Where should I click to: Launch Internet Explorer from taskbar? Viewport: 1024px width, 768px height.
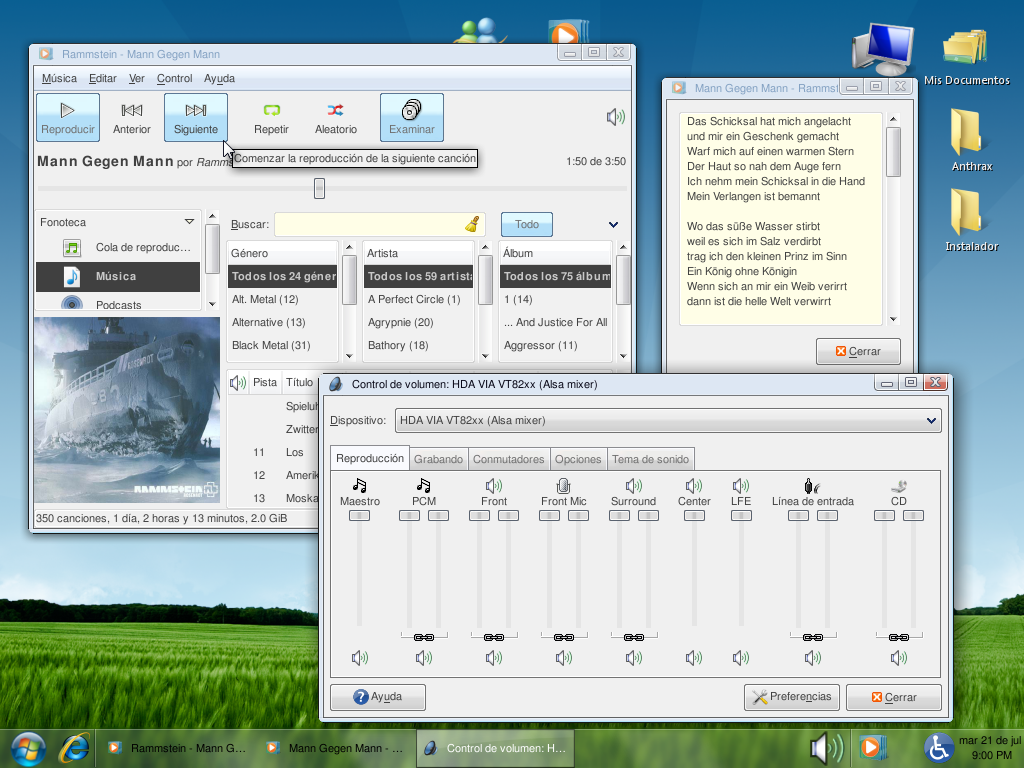click(74, 748)
